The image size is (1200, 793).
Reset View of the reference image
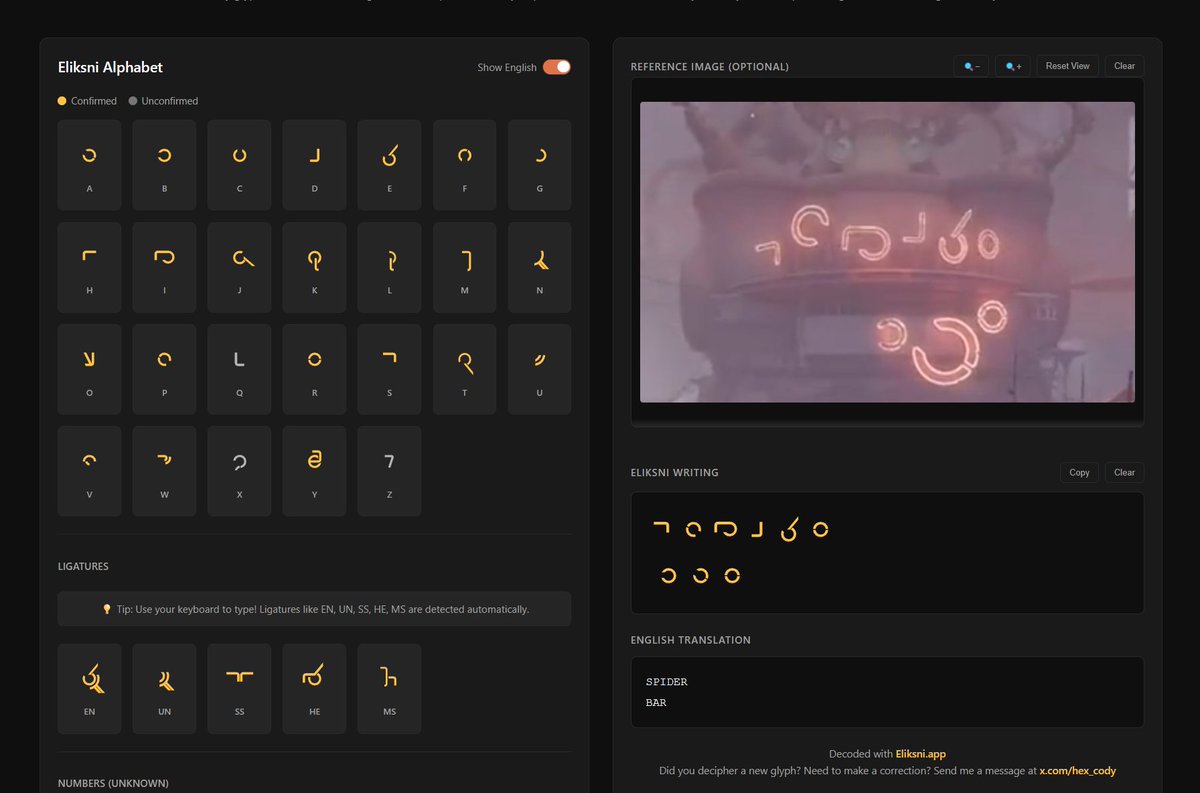(x=1067, y=66)
